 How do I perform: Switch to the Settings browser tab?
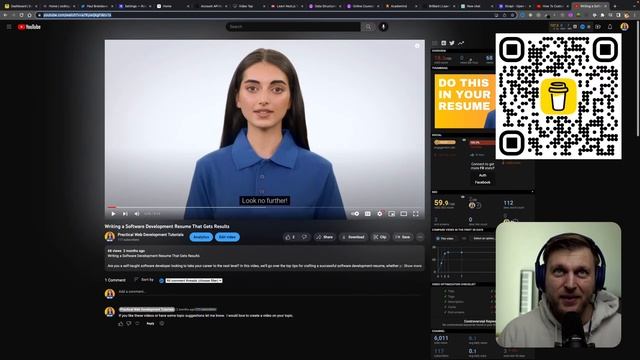point(134,7)
